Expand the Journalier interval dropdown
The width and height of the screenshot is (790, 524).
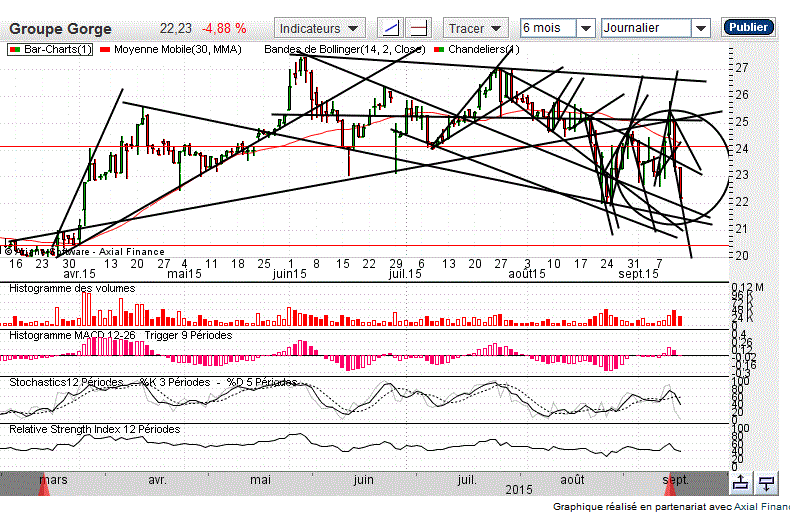pos(657,28)
